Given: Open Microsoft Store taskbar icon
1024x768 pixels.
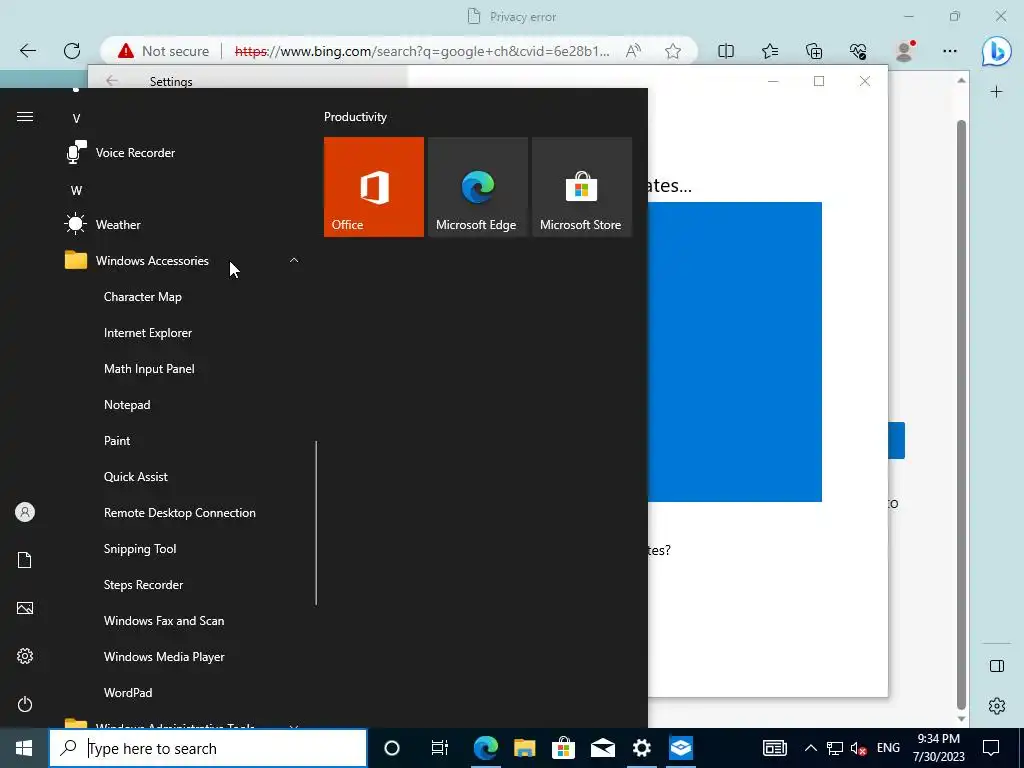Looking at the screenshot, I should click(x=564, y=748).
